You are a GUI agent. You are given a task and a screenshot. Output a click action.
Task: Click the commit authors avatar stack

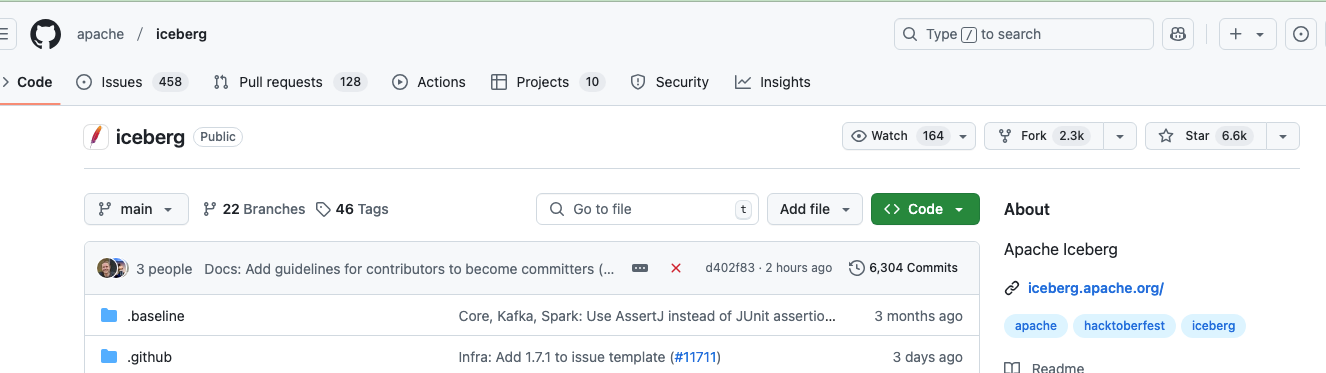[x=112, y=268]
